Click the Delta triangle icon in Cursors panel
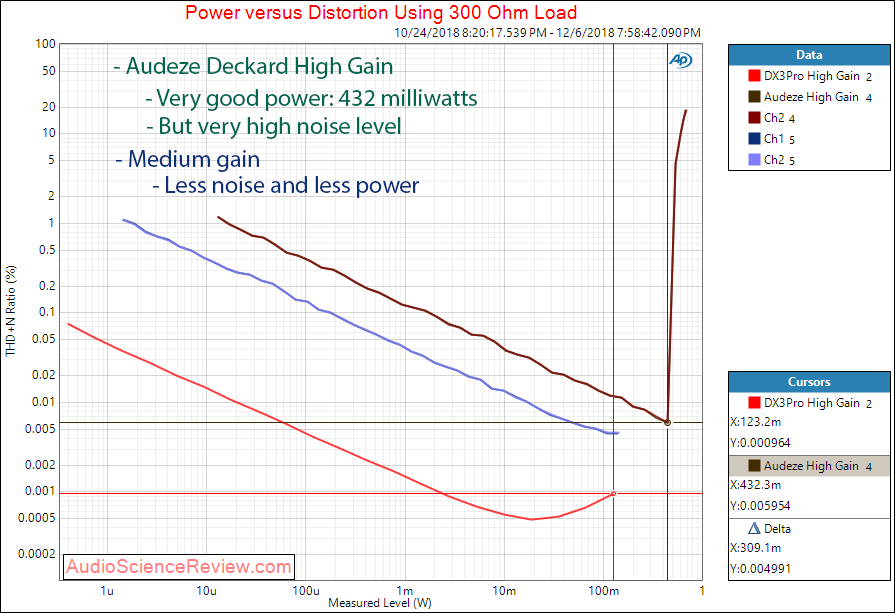The width and height of the screenshot is (895, 613). point(754,528)
